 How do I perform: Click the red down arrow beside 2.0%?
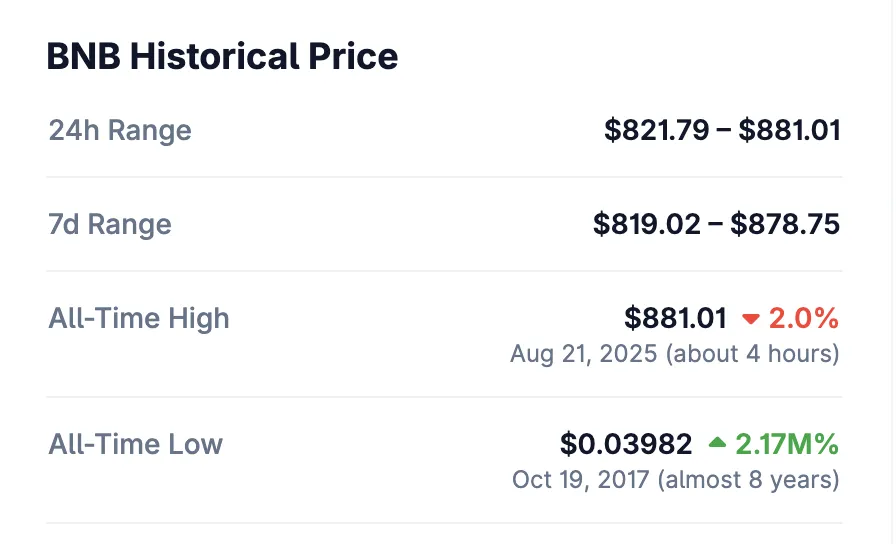[x=751, y=320]
